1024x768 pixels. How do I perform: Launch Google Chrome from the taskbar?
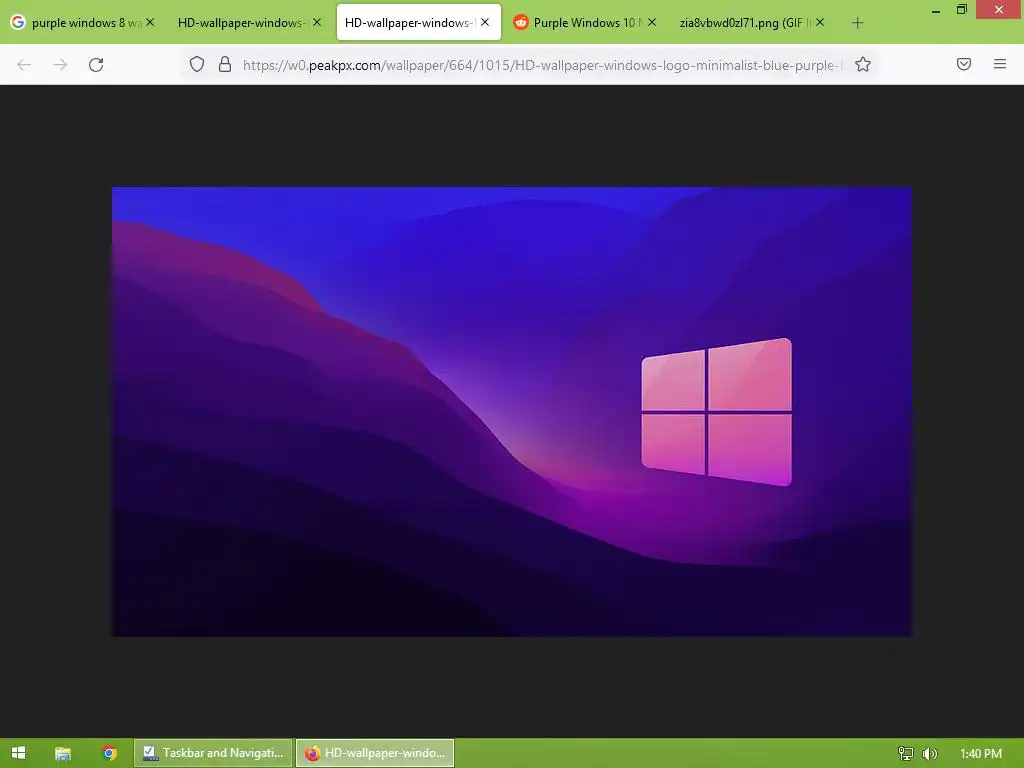point(110,753)
